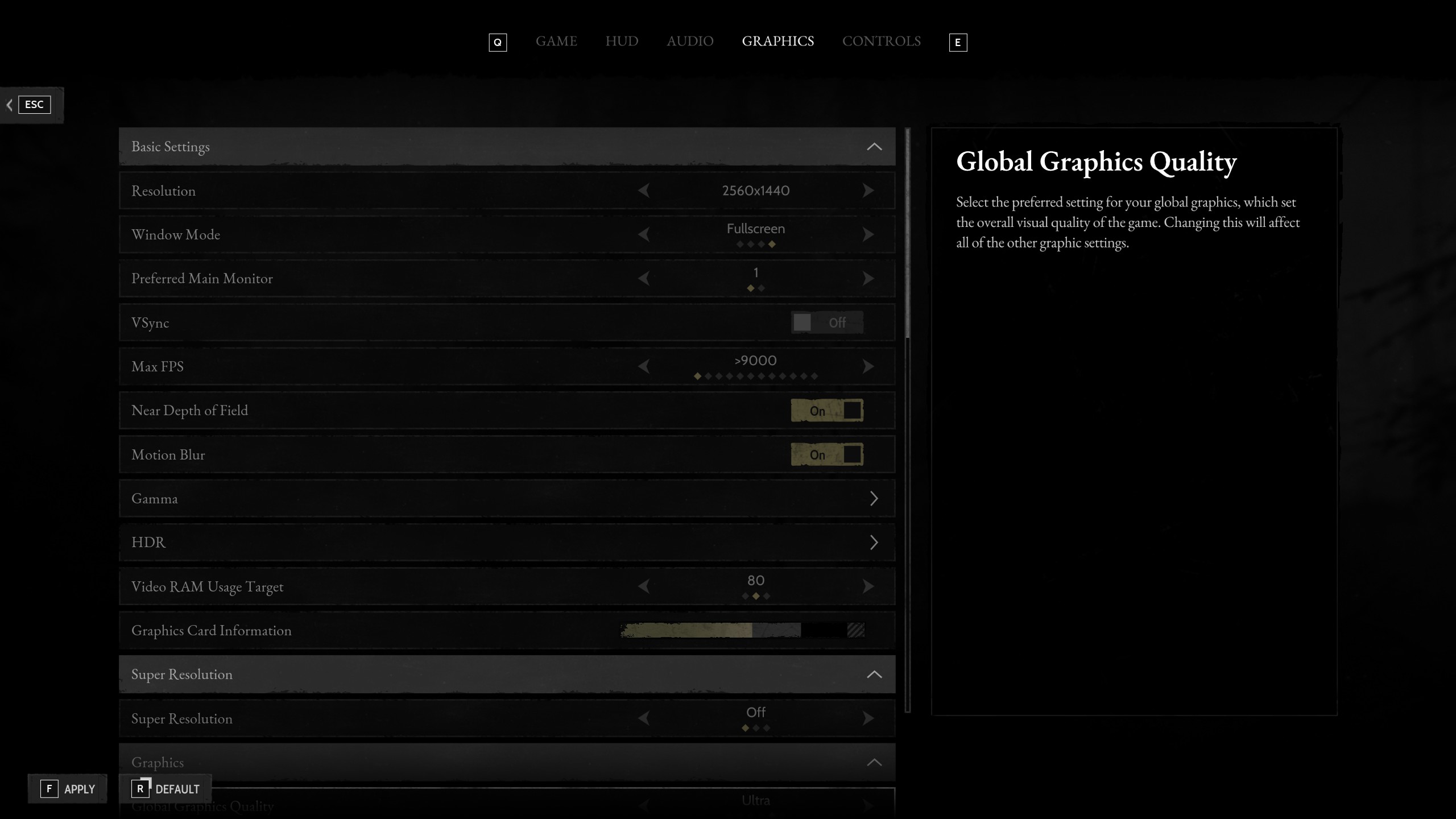1456x819 pixels.
Task: Click the Graphics Card Information memory bar
Action: pos(742,630)
